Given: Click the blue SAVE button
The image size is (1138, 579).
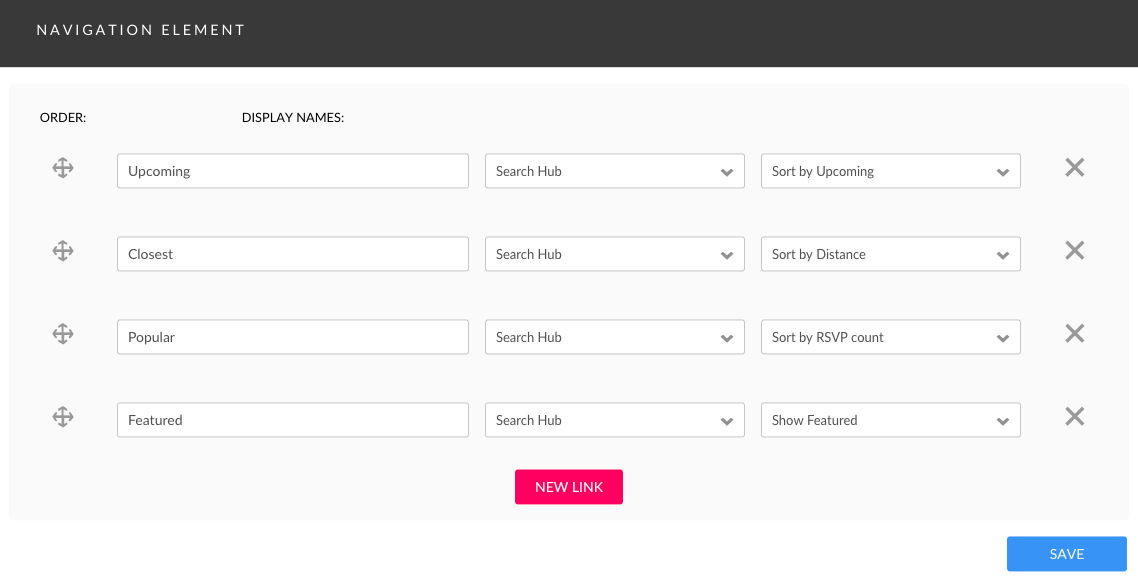Looking at the screenshot, I should 1067,554.
